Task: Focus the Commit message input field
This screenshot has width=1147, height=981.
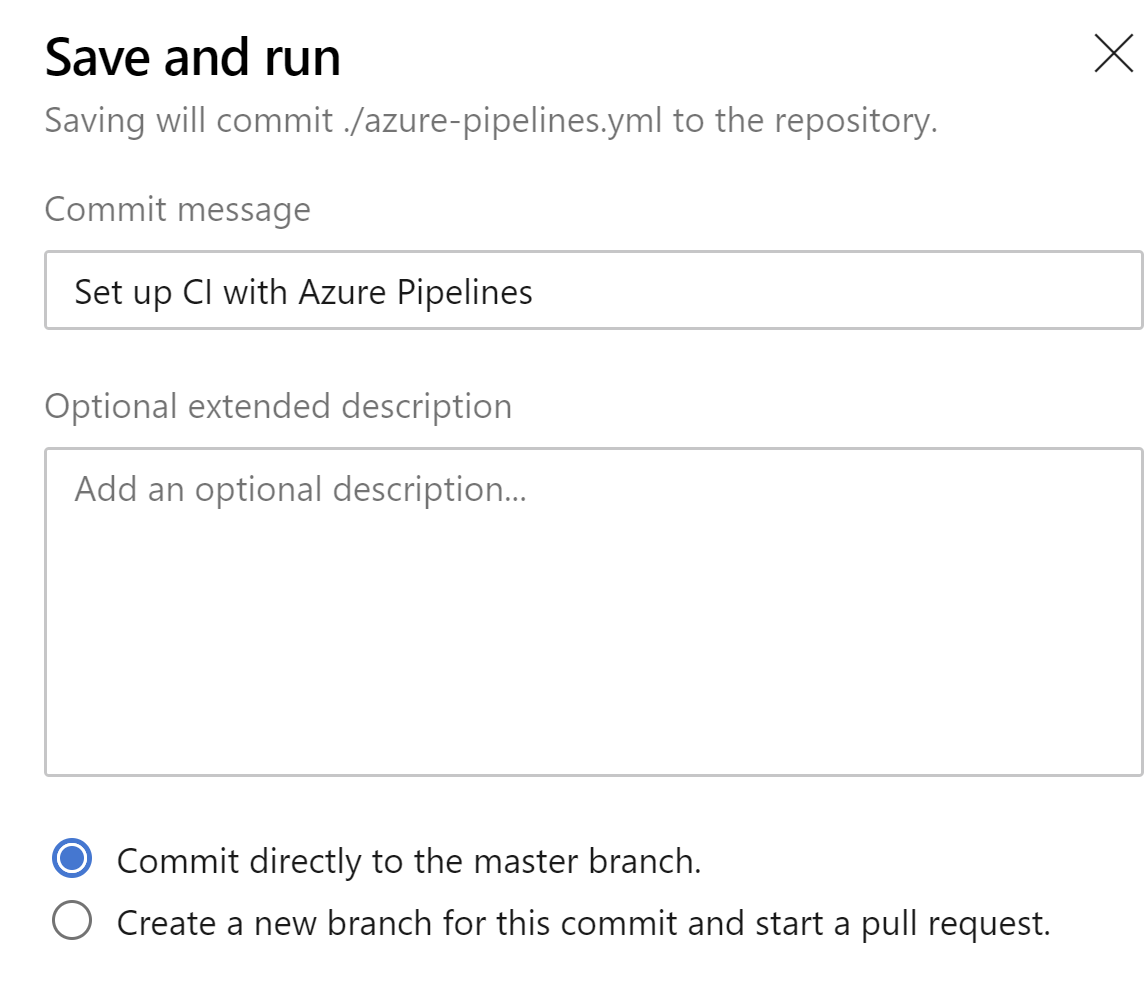Action: (592, 291)
